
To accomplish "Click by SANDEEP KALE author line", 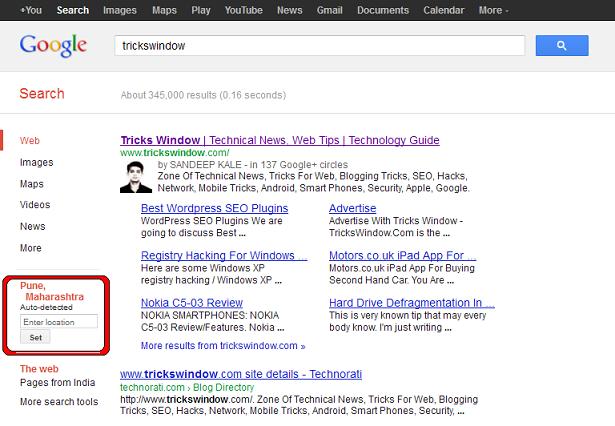I will [253, 164].
